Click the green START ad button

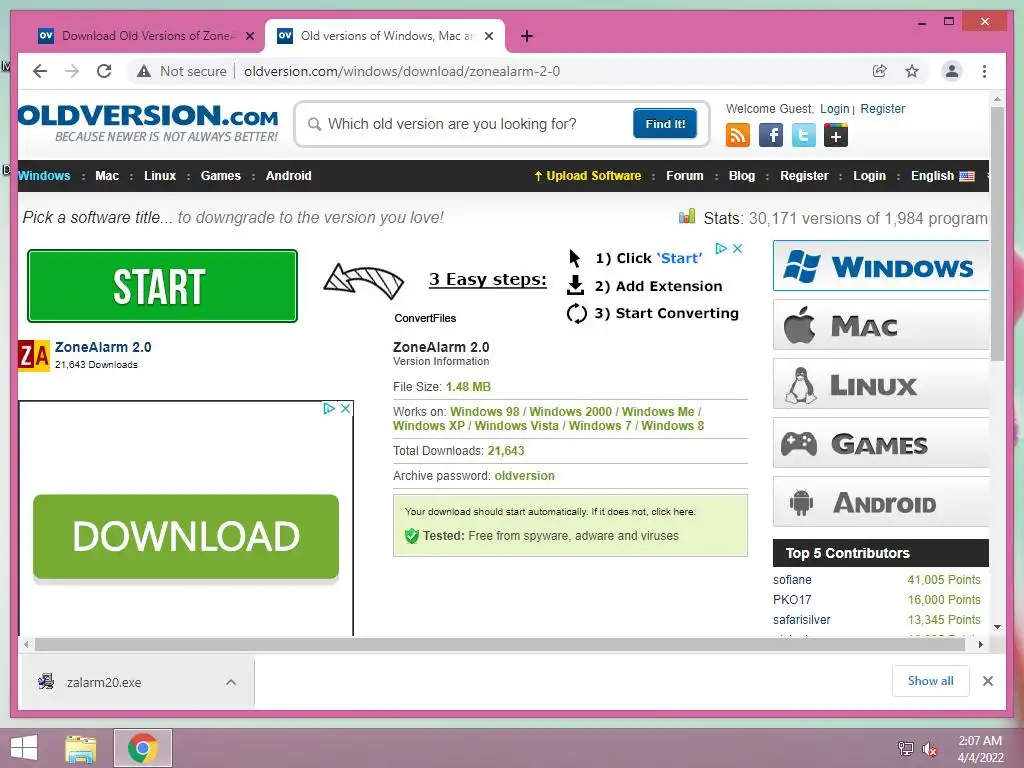(x=162, y=286)
